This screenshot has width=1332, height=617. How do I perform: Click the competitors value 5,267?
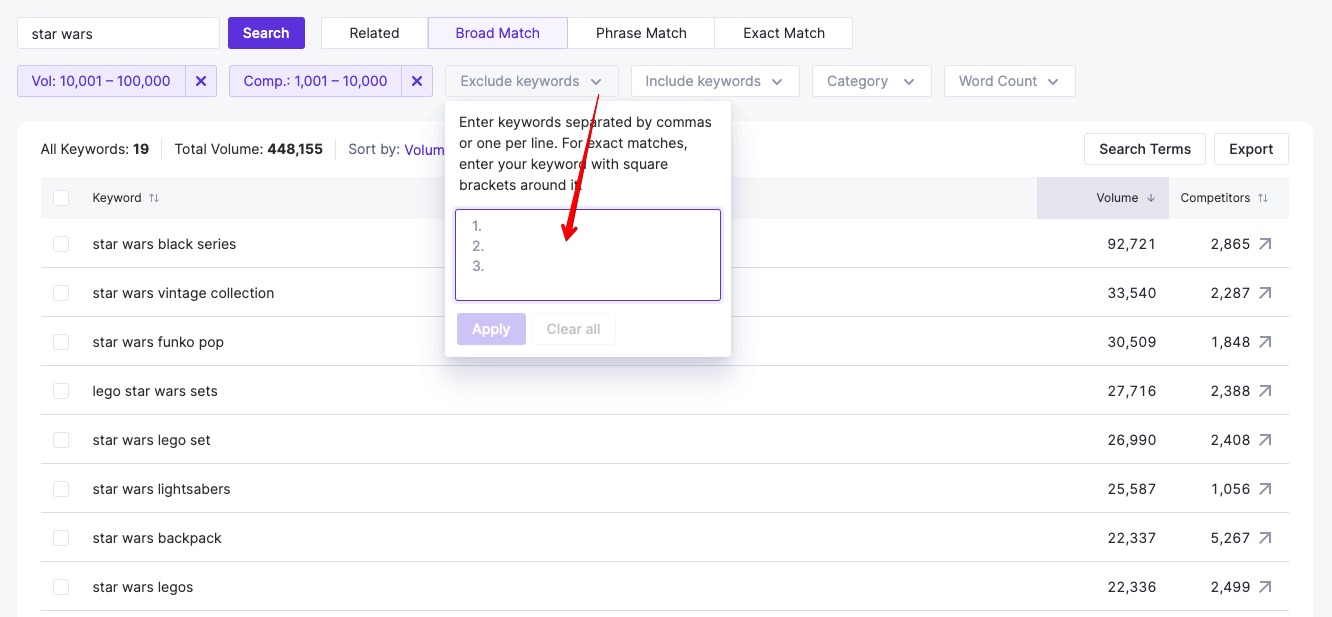[1230, 538]
